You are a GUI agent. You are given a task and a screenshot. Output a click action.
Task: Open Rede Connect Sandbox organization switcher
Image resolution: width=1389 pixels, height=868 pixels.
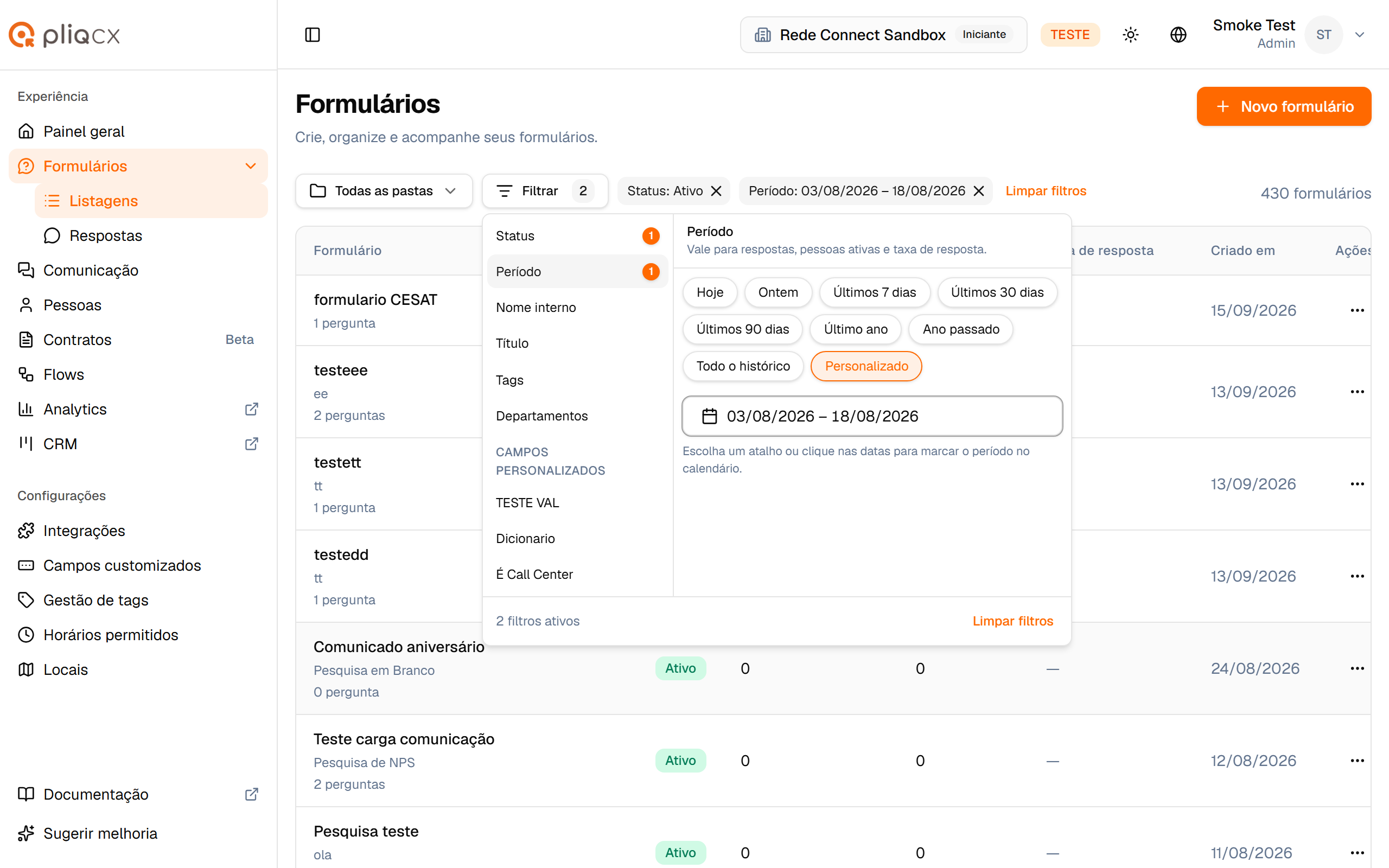(x=883, y=34)
